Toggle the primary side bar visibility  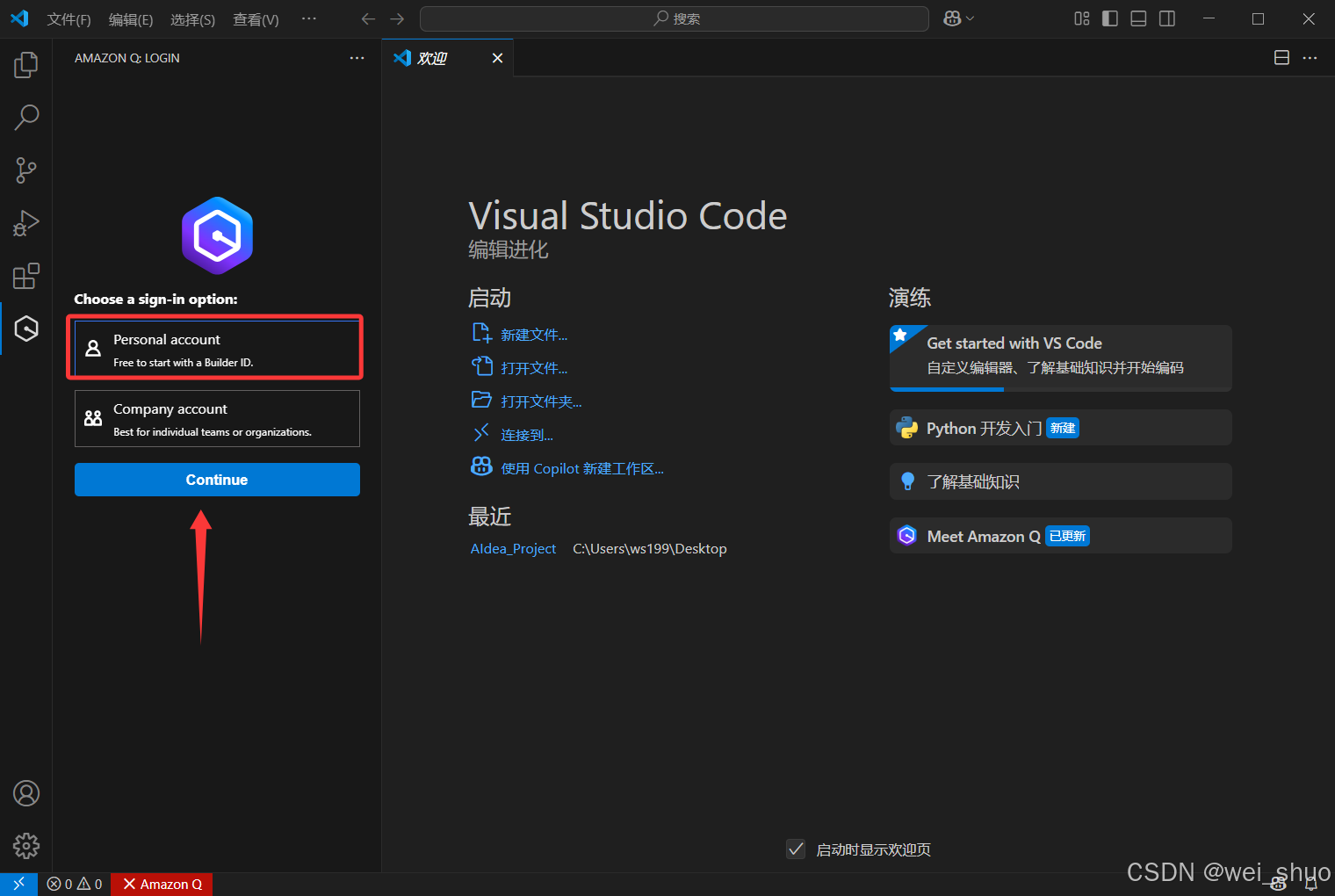tap(1110, 18)
